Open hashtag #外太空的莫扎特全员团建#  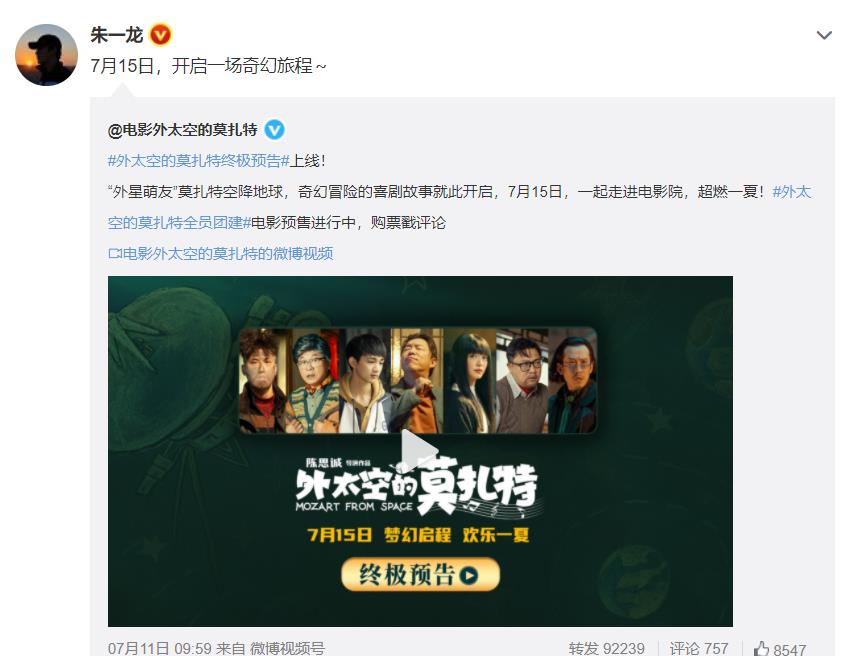pos(459,207)
